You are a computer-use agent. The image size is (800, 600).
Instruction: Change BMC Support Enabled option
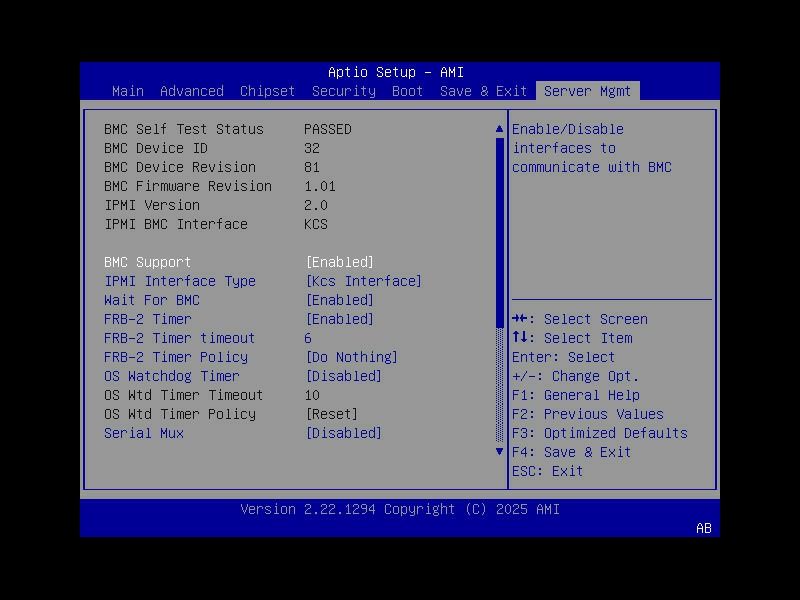coord(339,262)
